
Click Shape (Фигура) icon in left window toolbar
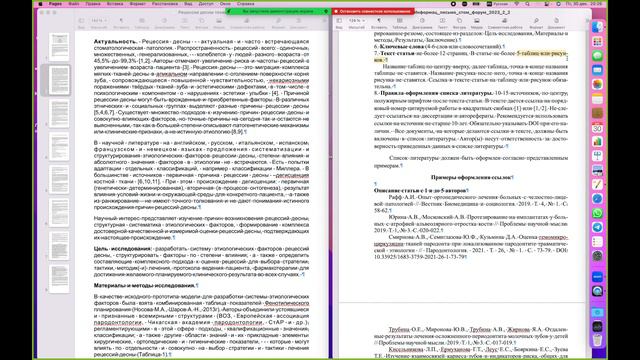pyautogui.click(x=202, y=20)
